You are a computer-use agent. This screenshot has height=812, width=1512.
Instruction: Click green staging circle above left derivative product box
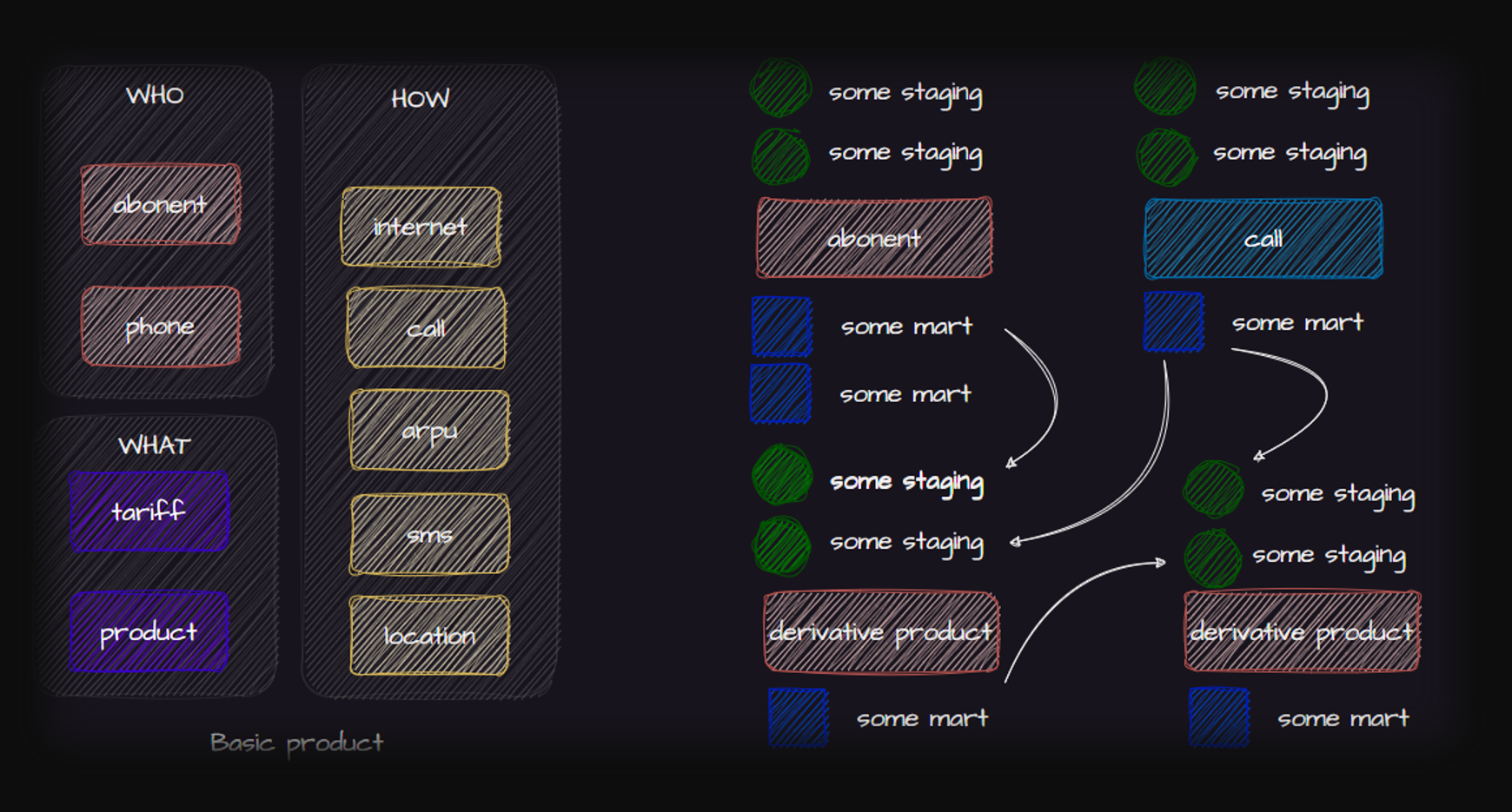click(781, 546)
